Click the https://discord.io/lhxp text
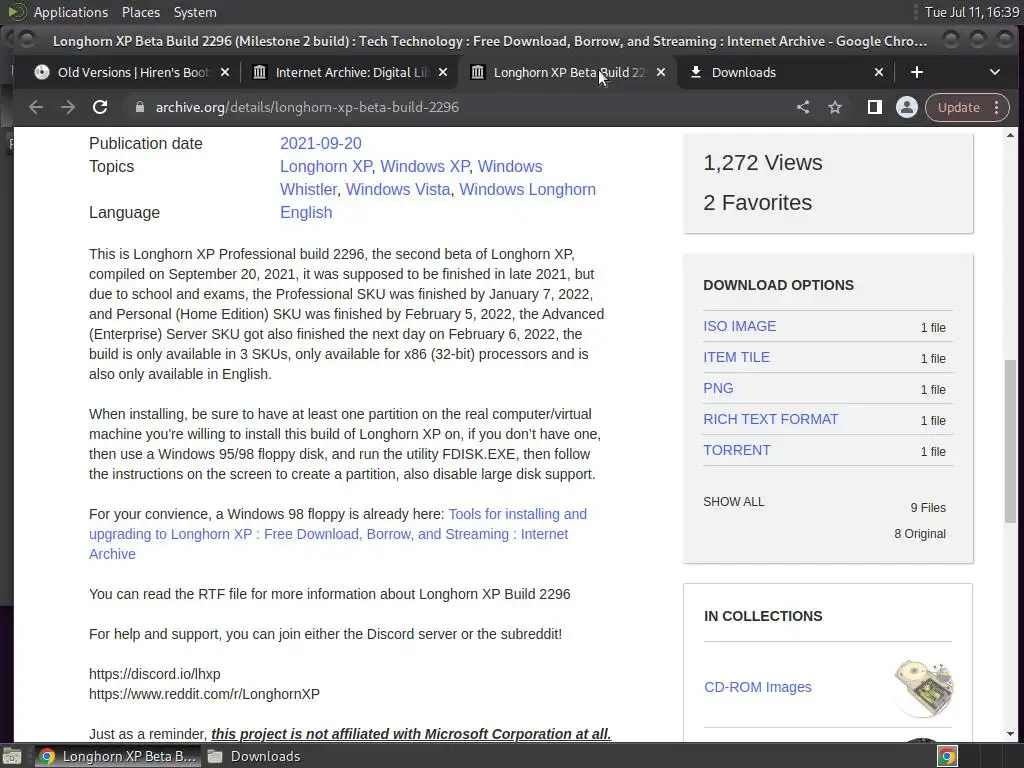 pos(155,674)
